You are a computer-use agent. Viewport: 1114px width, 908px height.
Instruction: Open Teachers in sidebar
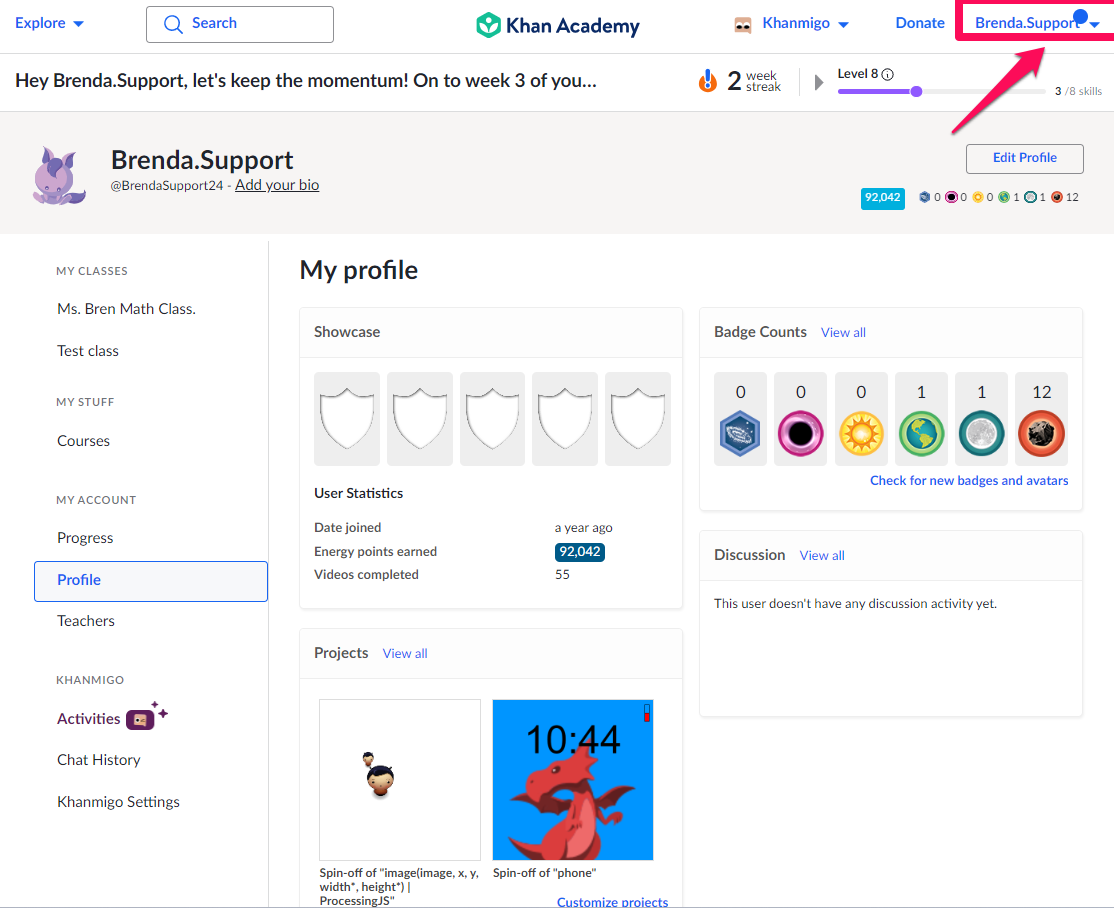coord(86,621)
